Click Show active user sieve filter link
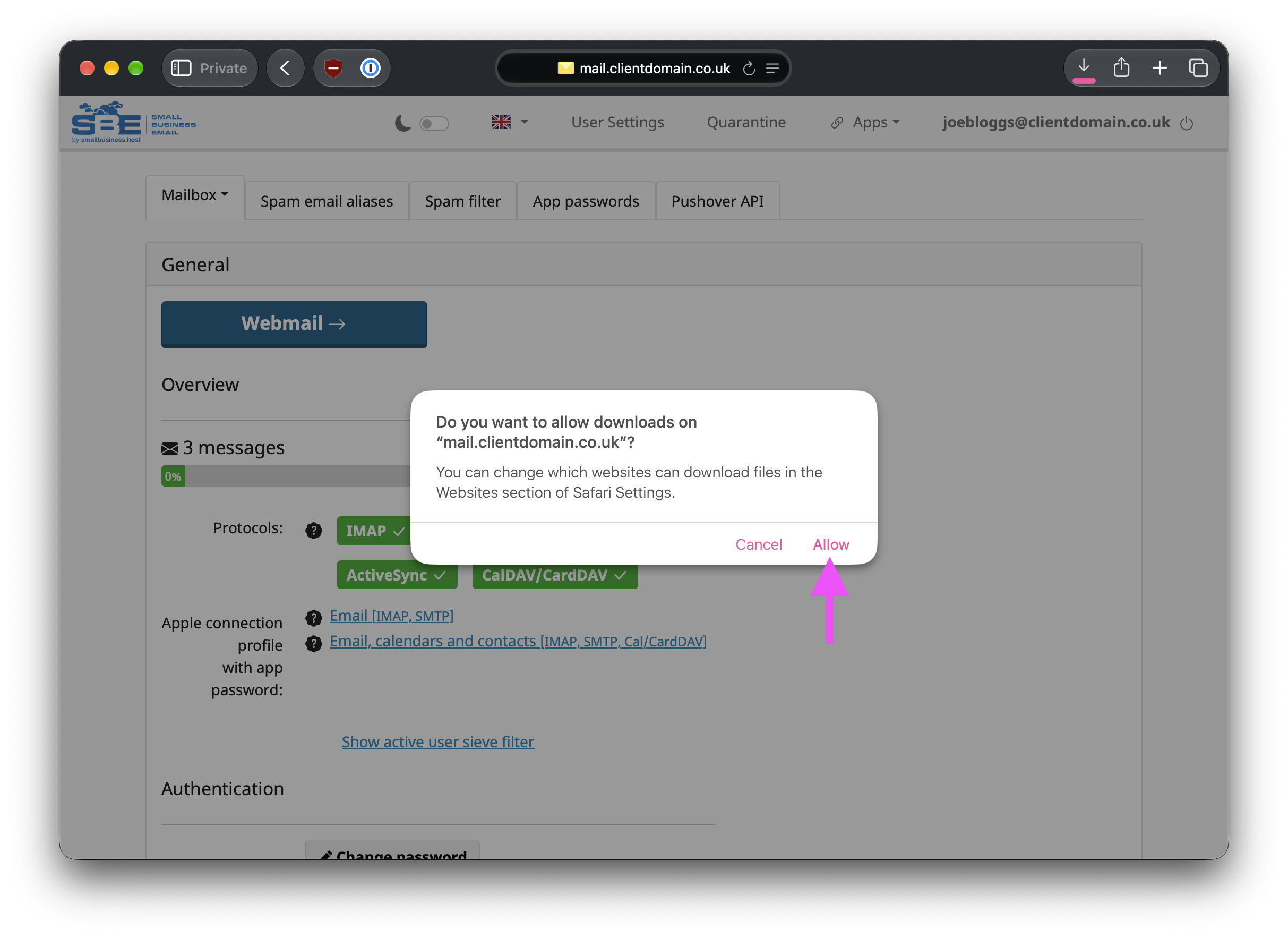This screenshot has width=1288, height=938. coord(438,741)
